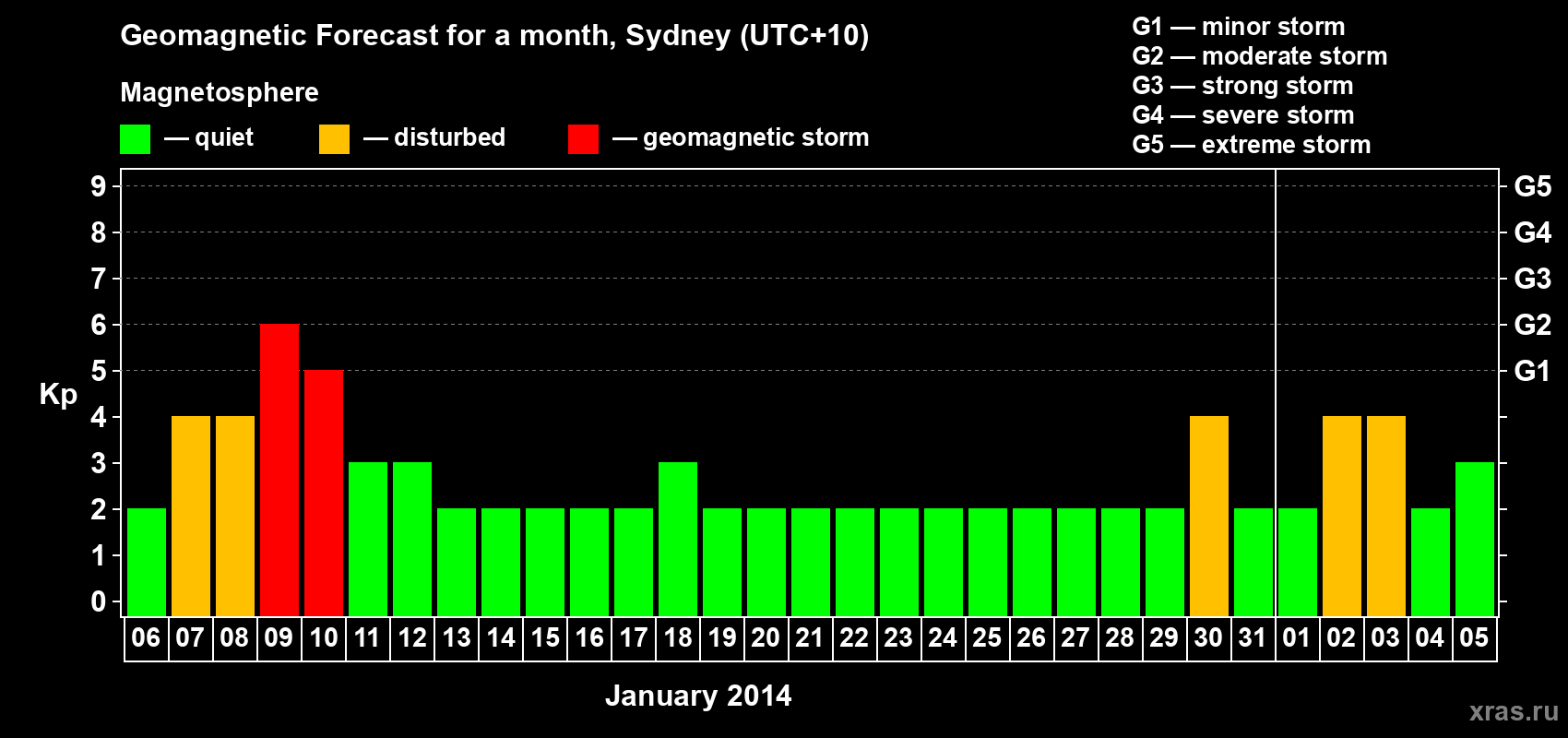Click the orange bar for February 02
The height and width of the screenshot is (738, 1568).
tap(1342, 516)
